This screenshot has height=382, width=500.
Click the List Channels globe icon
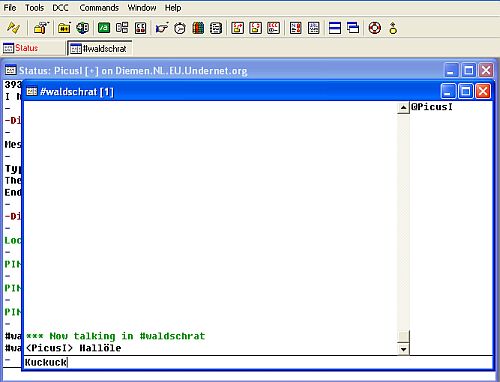coord(82,28)
